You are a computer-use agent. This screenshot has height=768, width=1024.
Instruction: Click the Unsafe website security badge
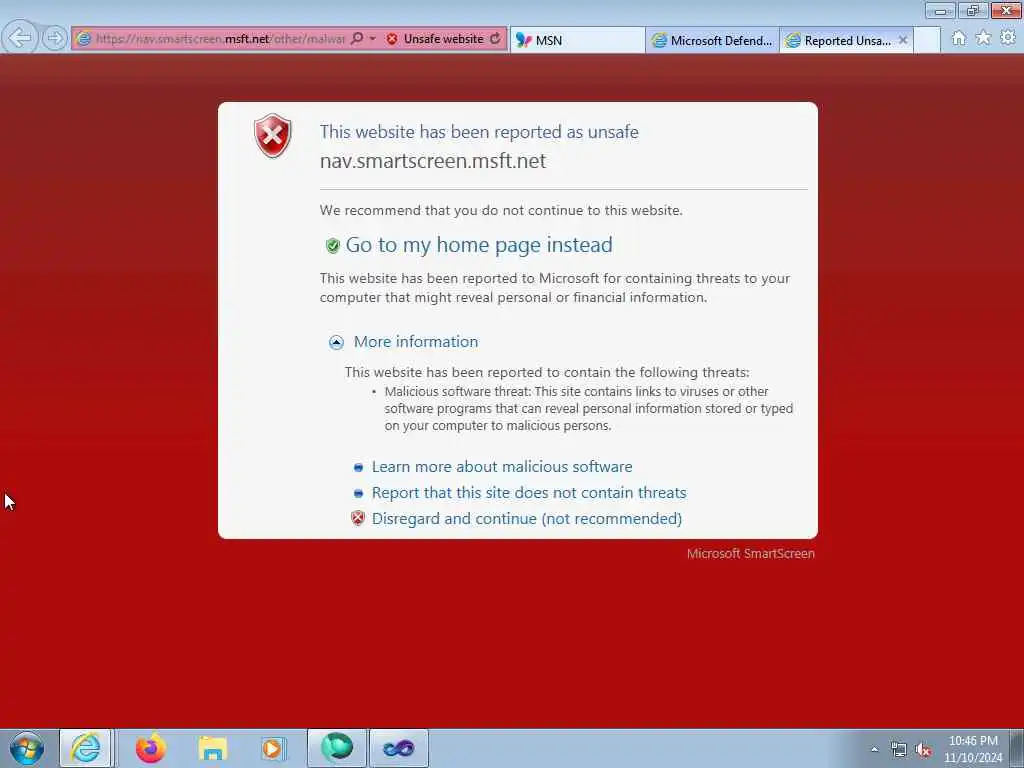click(436, 39)
